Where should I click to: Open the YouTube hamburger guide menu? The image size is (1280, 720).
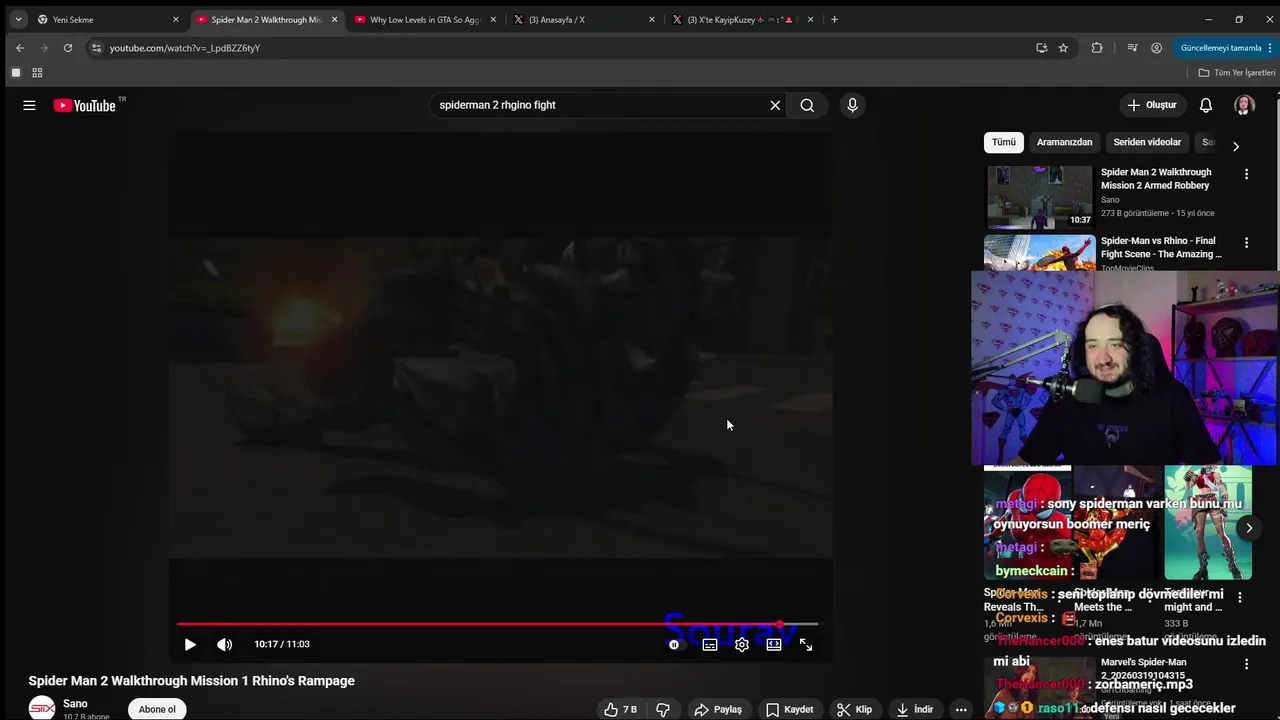pyautogui.click(x=29, y=105)
